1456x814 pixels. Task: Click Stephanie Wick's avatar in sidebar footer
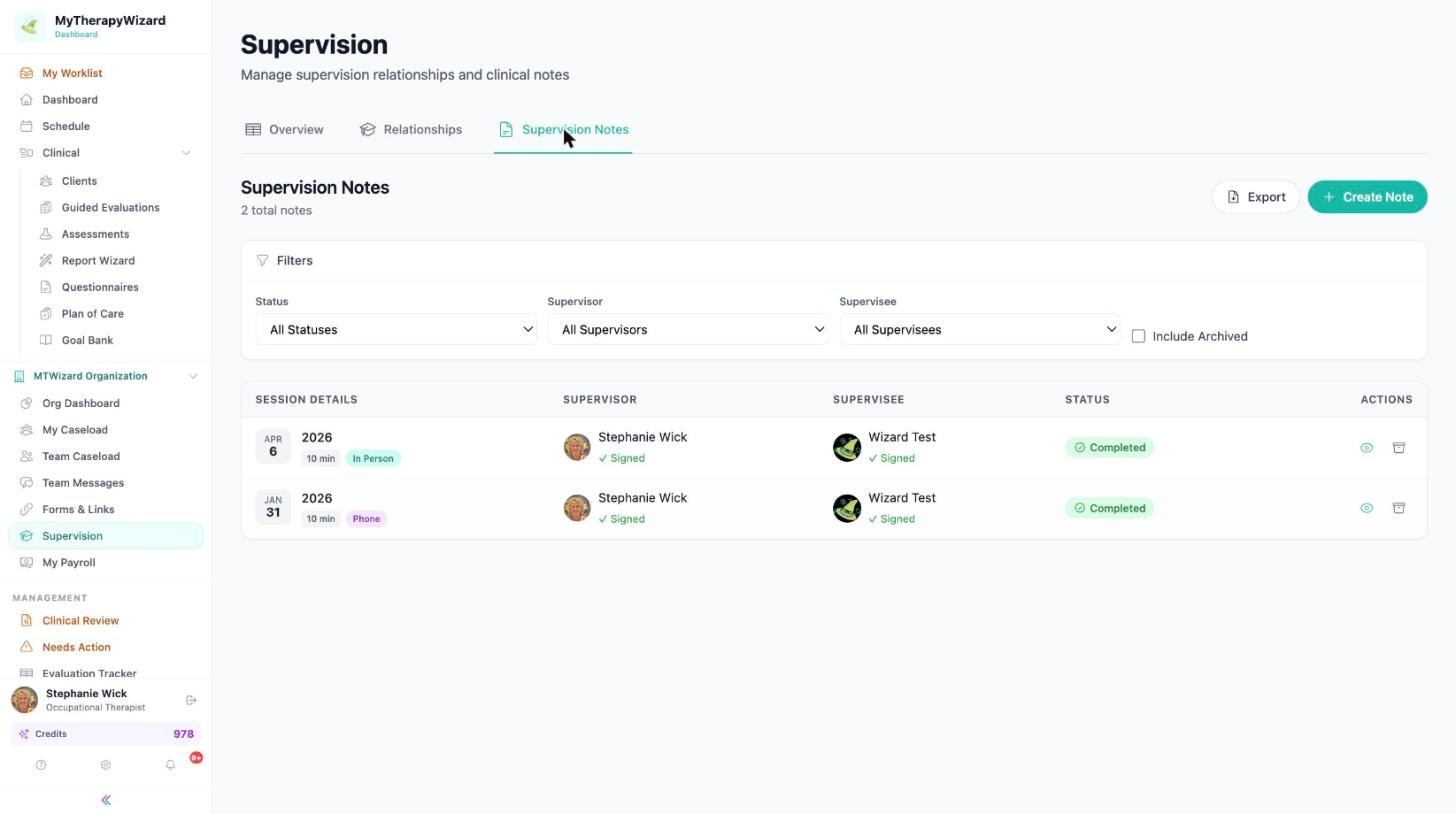click(x=24, y=700)
